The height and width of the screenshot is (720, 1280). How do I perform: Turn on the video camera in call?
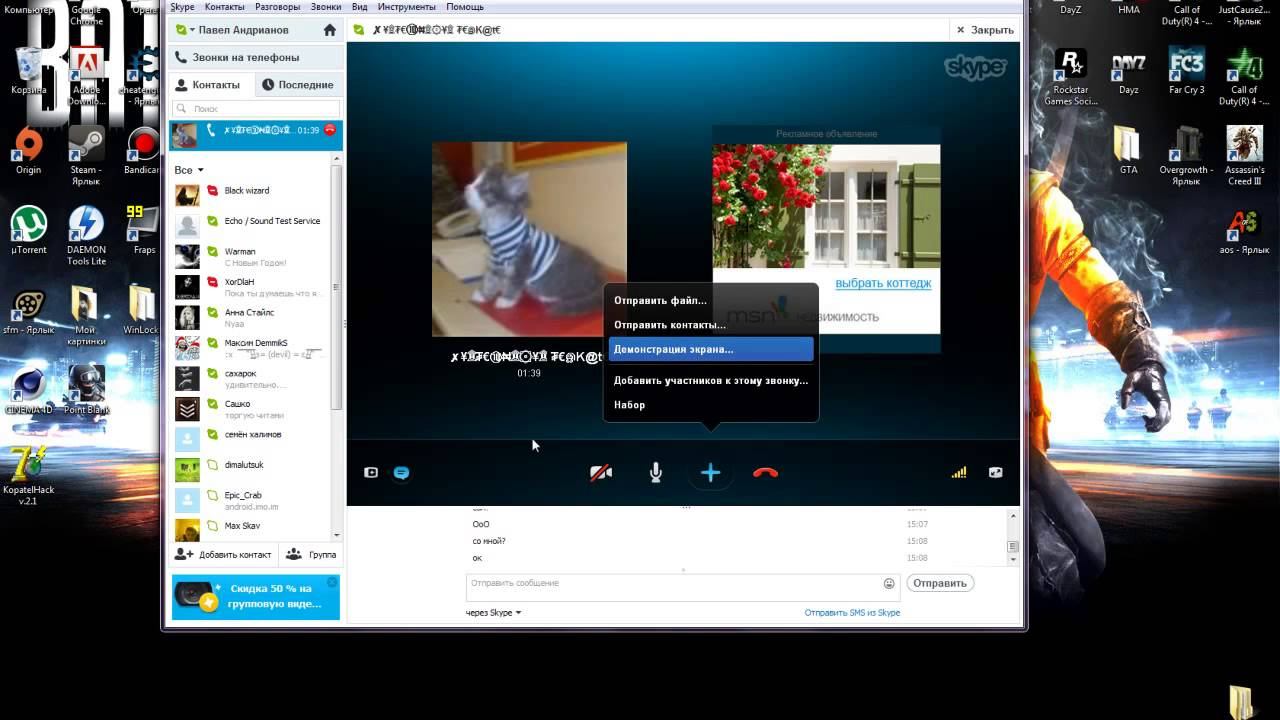tap(601, 473)
